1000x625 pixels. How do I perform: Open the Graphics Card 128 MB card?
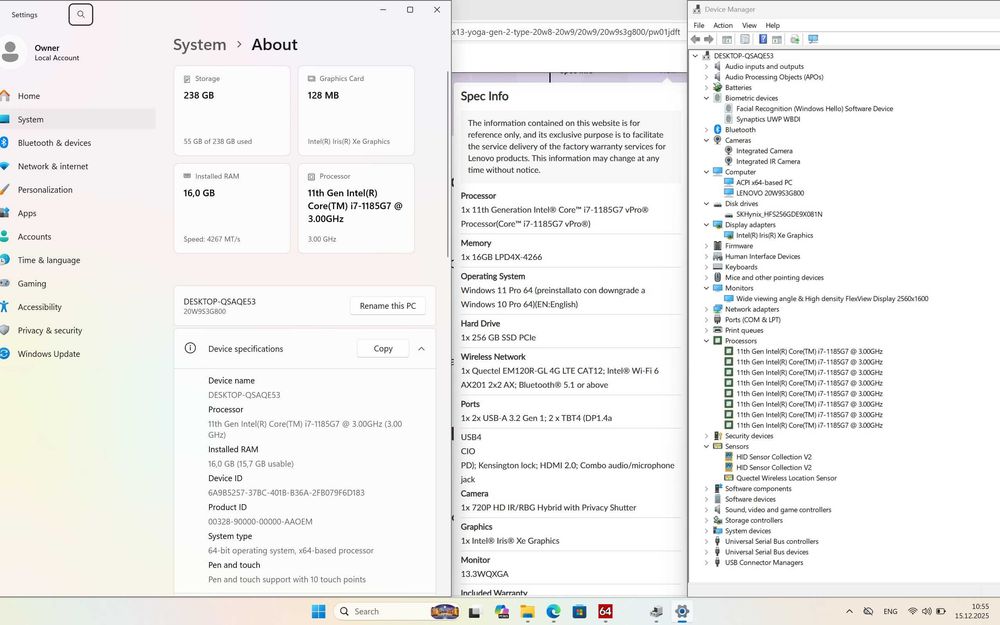click(x=356, y=110)
